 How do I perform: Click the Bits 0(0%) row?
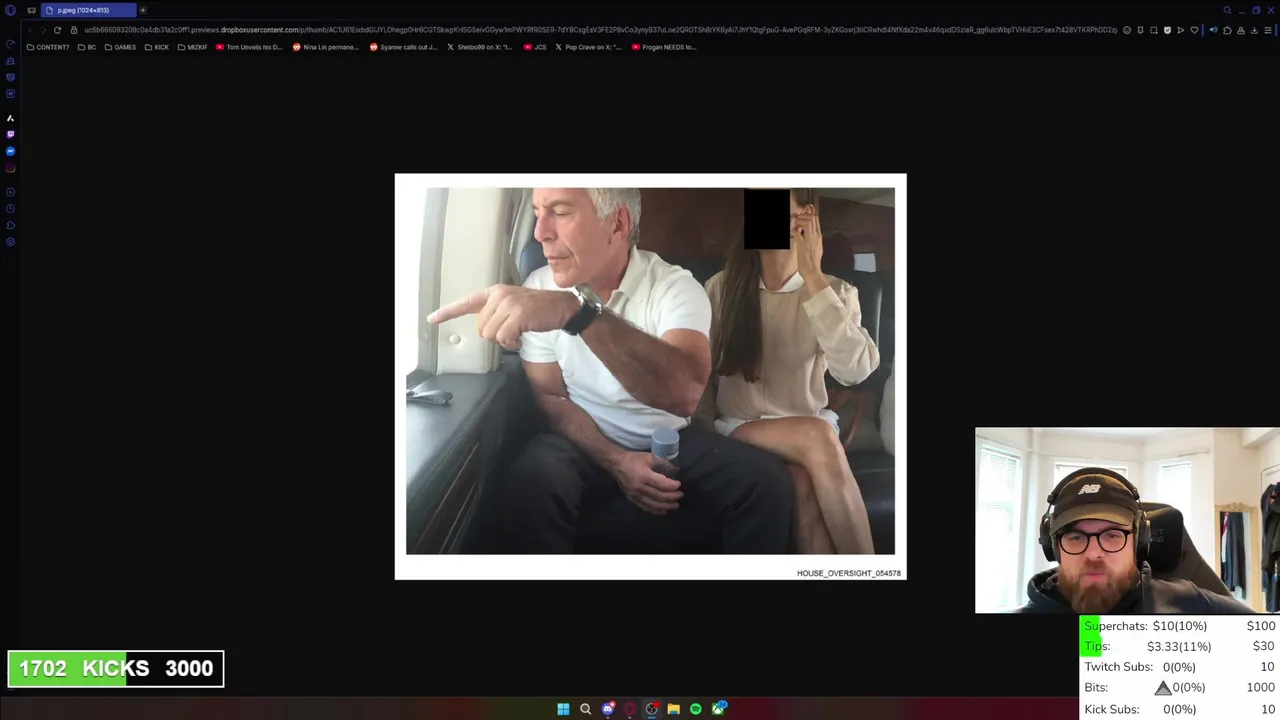pyautogui.click(x=1179, y=688)
